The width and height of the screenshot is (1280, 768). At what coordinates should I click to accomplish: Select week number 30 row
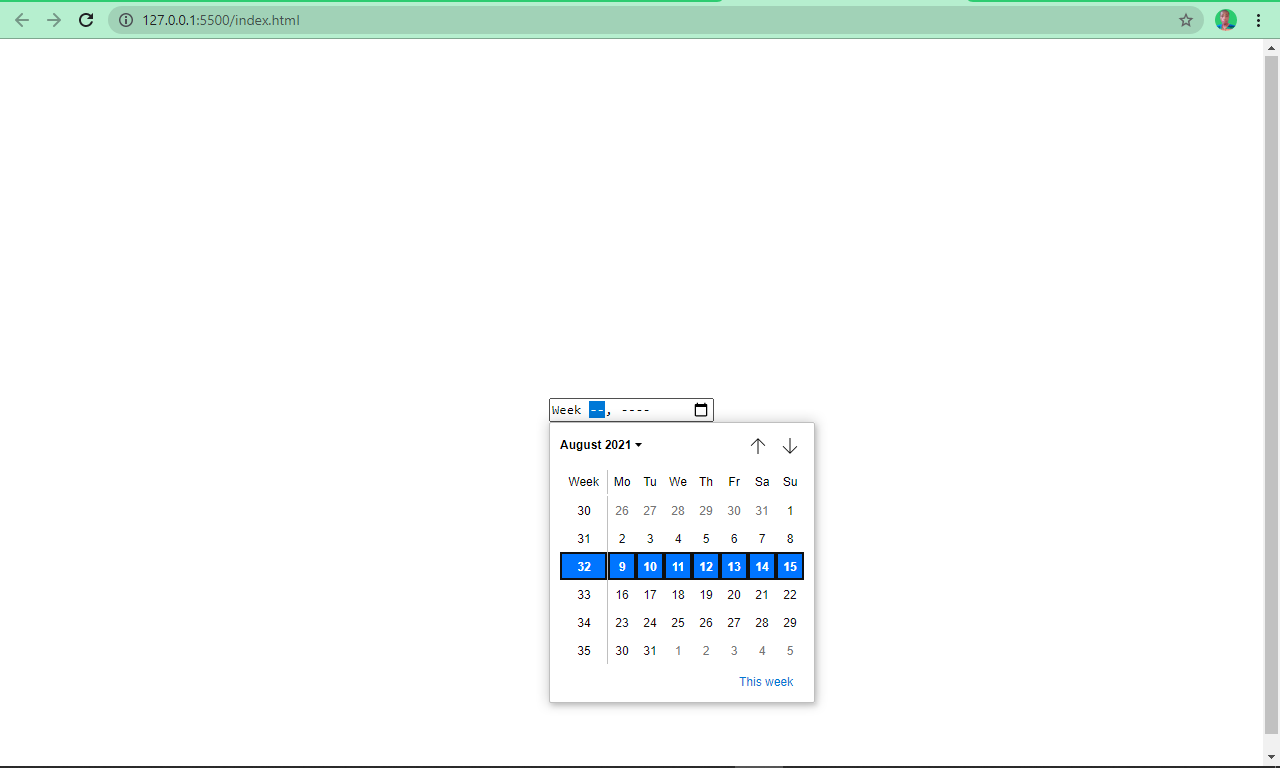click(x=584, y=511)
